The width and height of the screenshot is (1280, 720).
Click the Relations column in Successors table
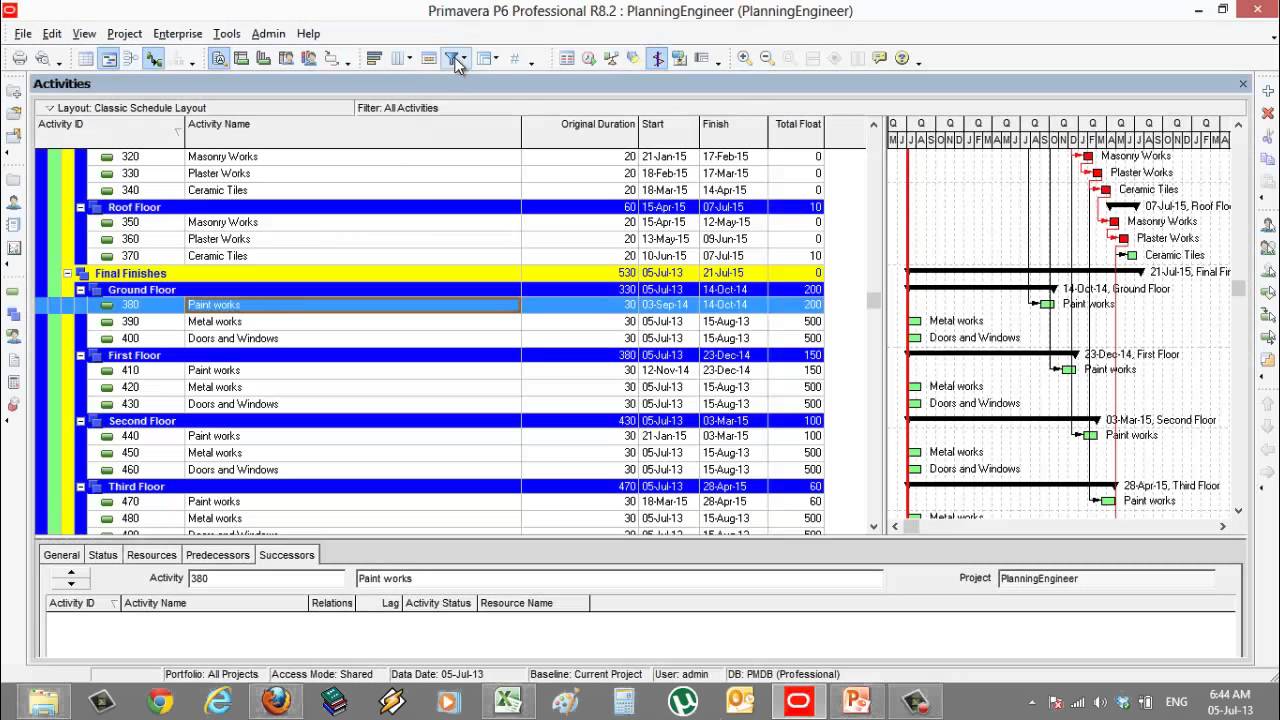332,603
